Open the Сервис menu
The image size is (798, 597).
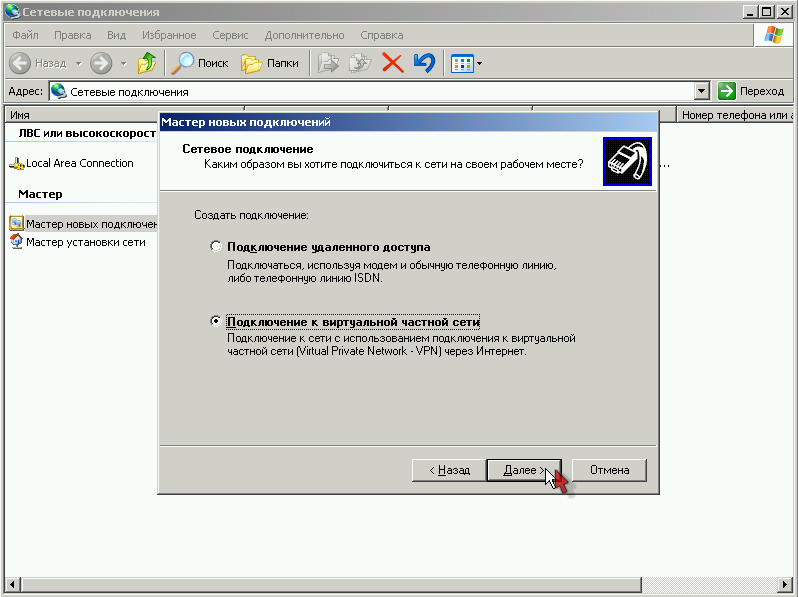pos(230,35)
